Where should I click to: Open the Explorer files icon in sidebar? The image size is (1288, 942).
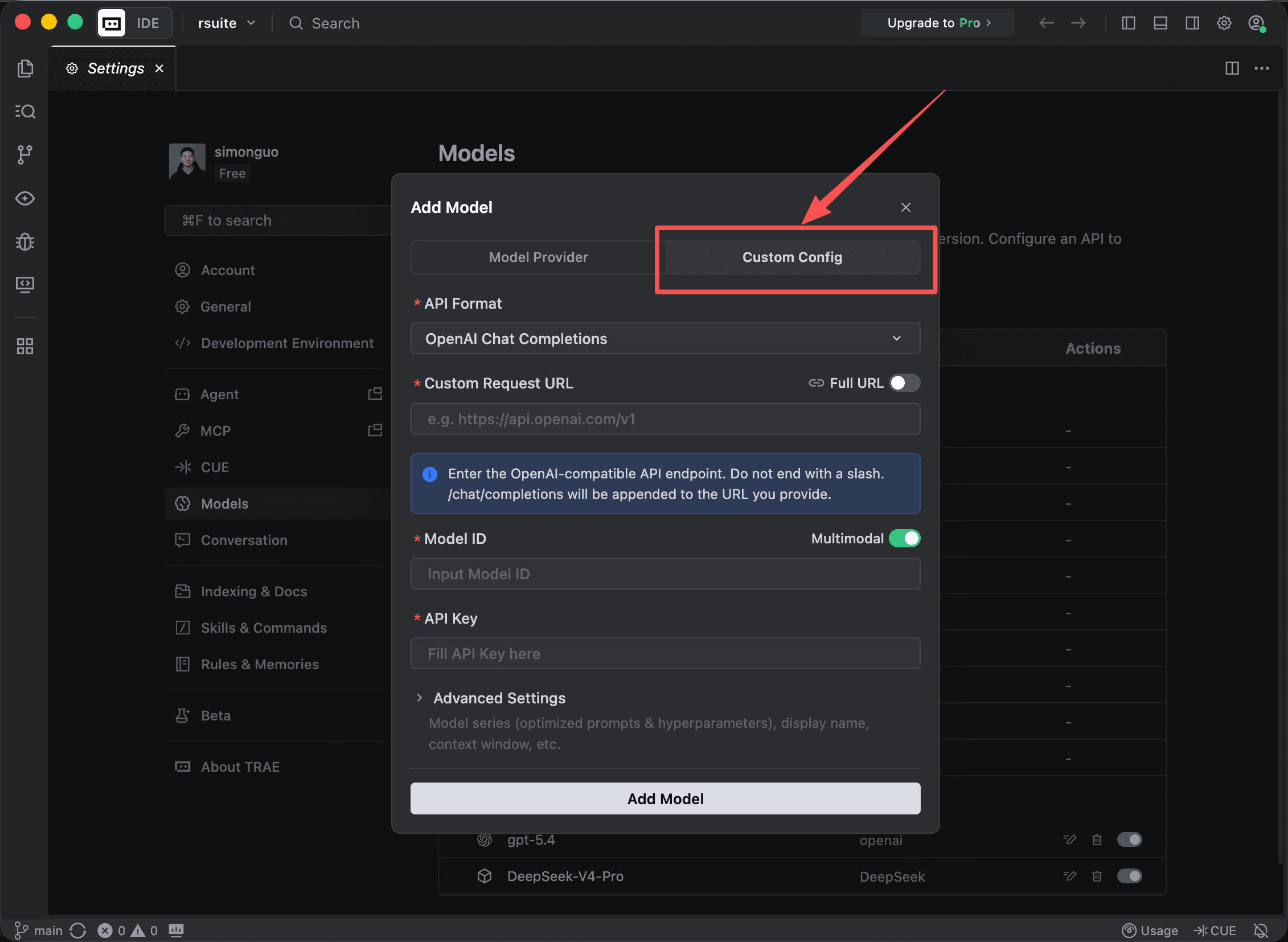pyautogui.click(x=25, y=68)
